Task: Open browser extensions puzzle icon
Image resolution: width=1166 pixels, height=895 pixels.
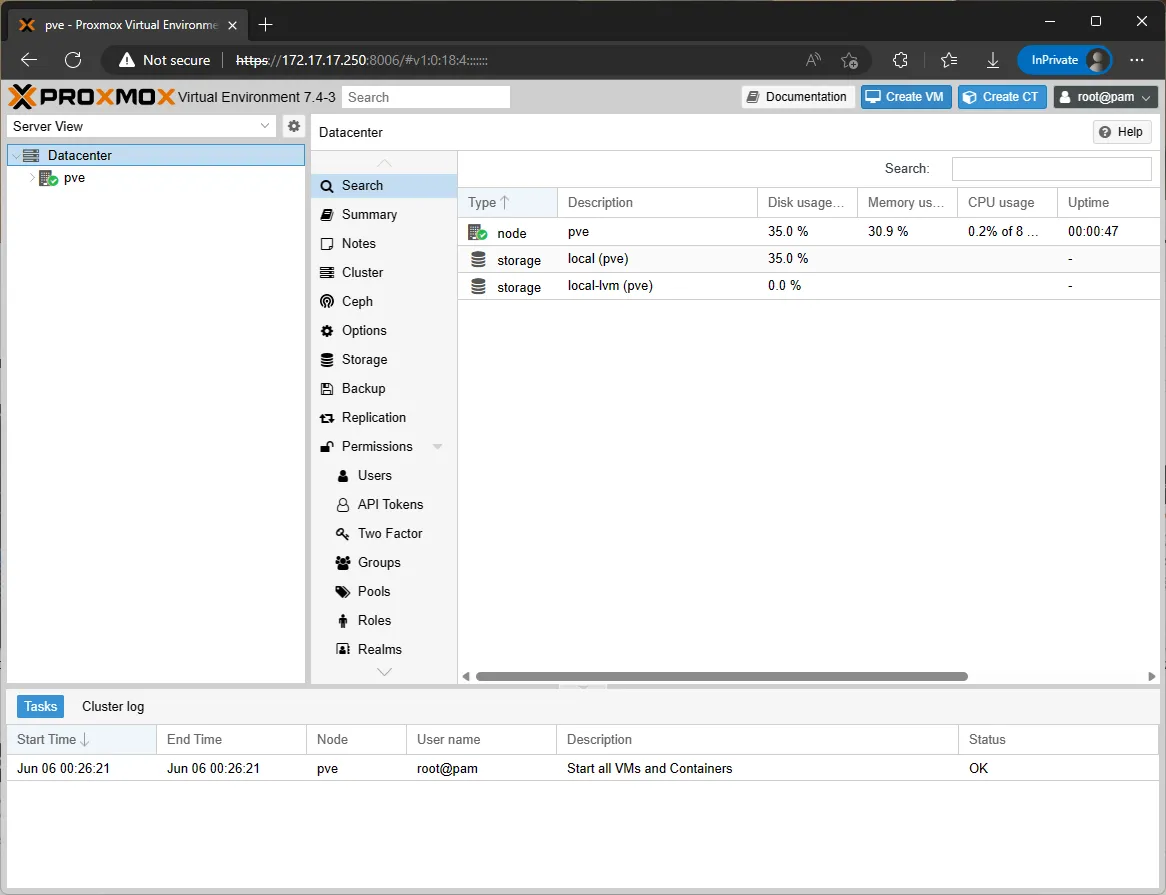Action: point(900,60)
